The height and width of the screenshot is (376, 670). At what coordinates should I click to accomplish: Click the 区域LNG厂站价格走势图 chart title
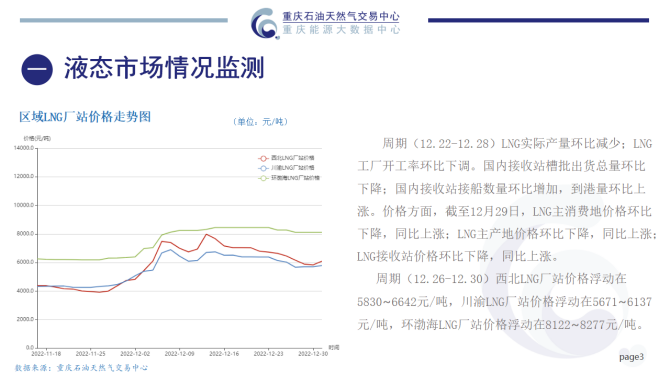pos(85,117)
